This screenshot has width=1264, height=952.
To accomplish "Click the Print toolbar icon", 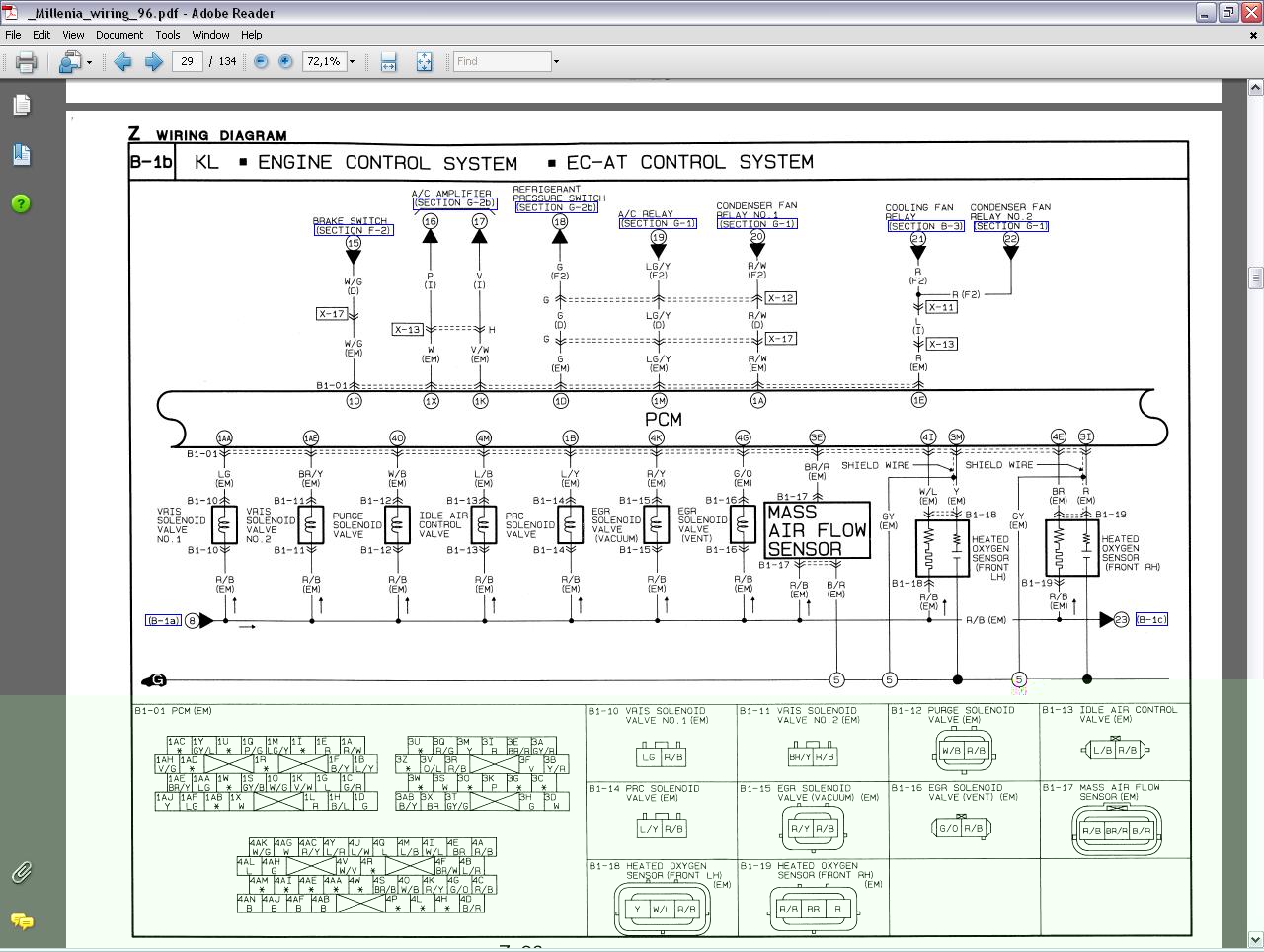I will (27, 62).
